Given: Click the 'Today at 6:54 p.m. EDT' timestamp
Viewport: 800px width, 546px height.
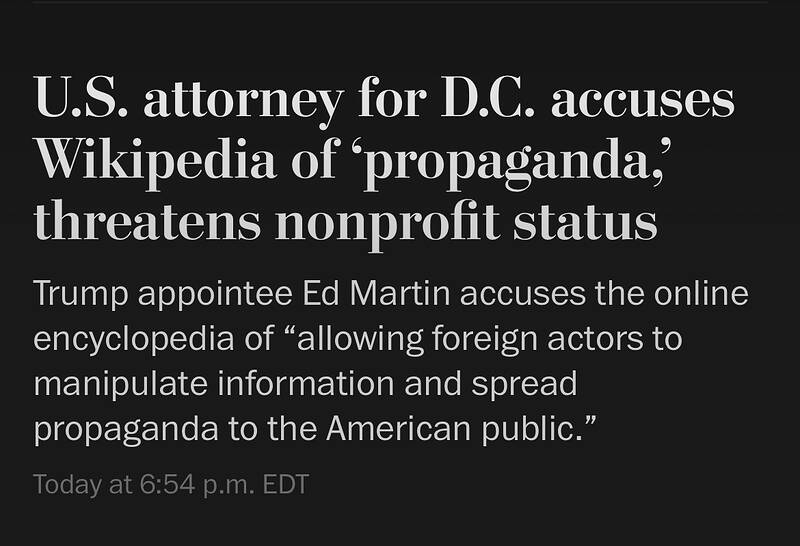Looking at the screenshot, I should coord(171,485).
